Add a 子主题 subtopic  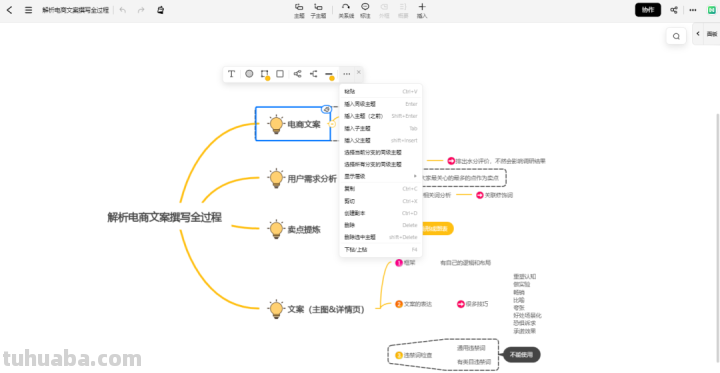pyautogui.click(x=318, y=11)
